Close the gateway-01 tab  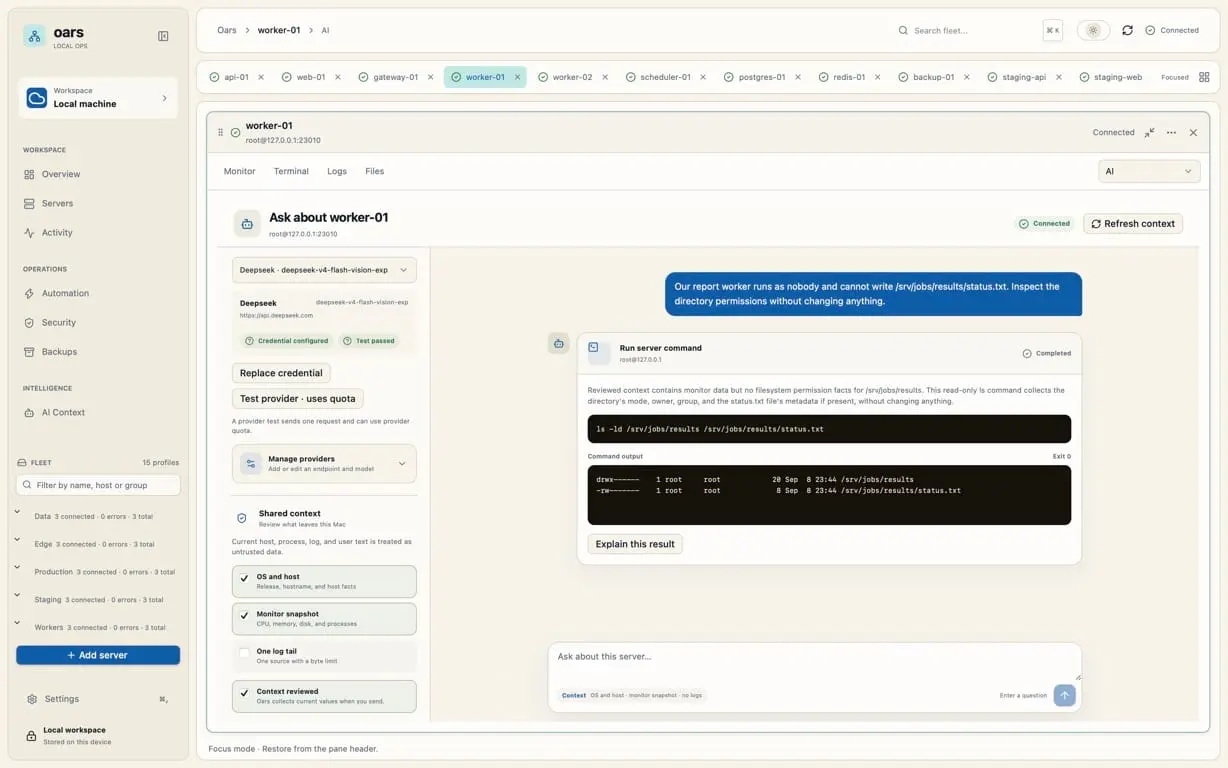(431, 77)
